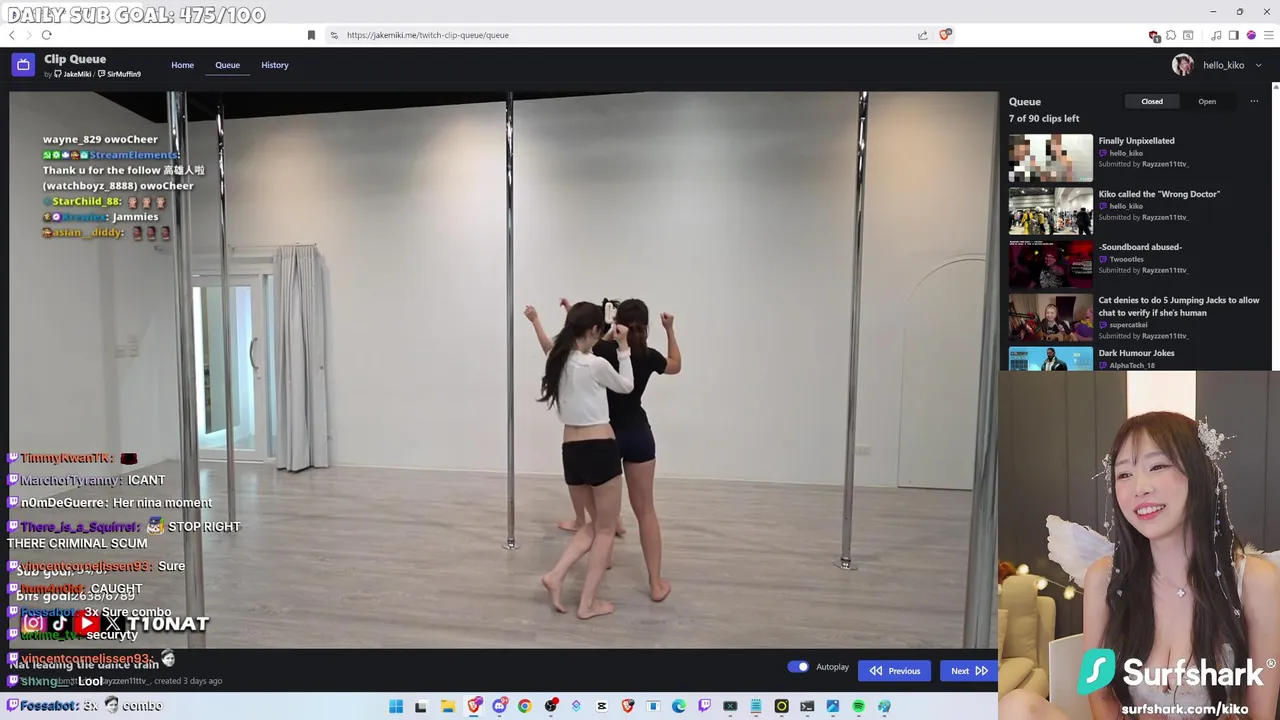
Task: Bookmark this page using the bookmark icon
Action: tap(311, 35)
